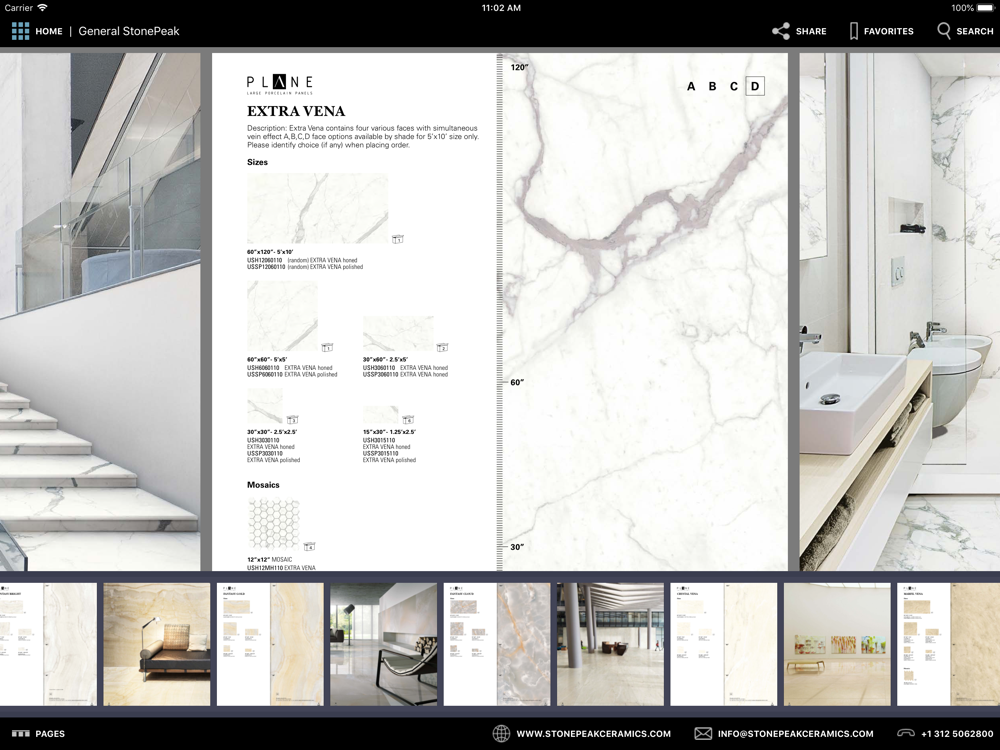
Task: Open the first cut-off page thumbnail in the strip
Action: [x=48, y=644]
